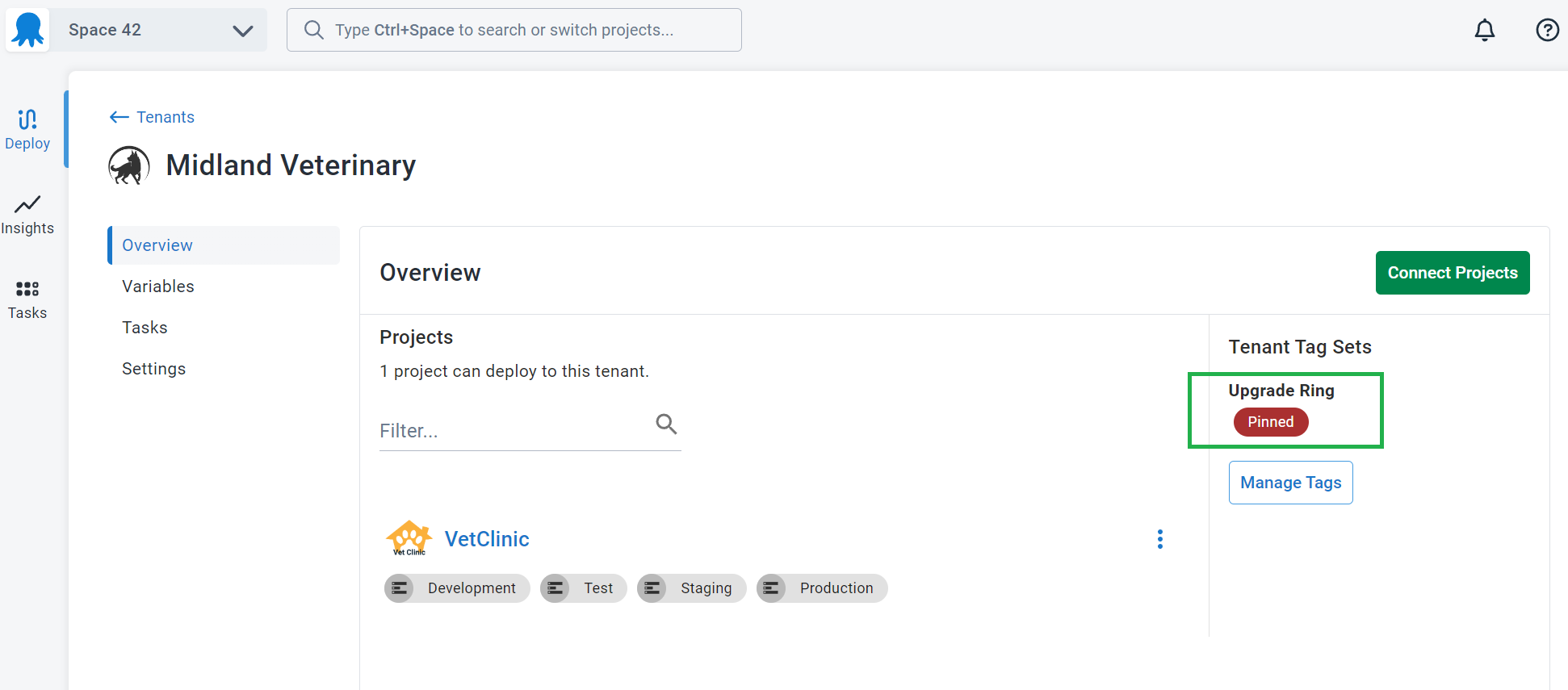1568x690 pixels.
Task: Click the VetClinic project logo
Action: pyautogui.click(x=409, y=538)
